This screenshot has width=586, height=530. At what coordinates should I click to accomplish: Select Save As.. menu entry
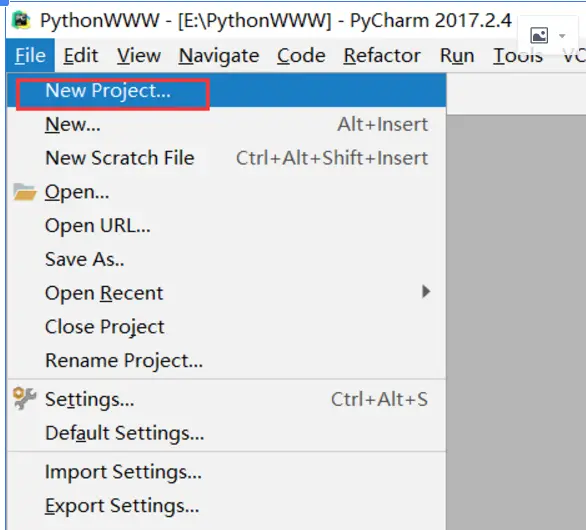226,259
